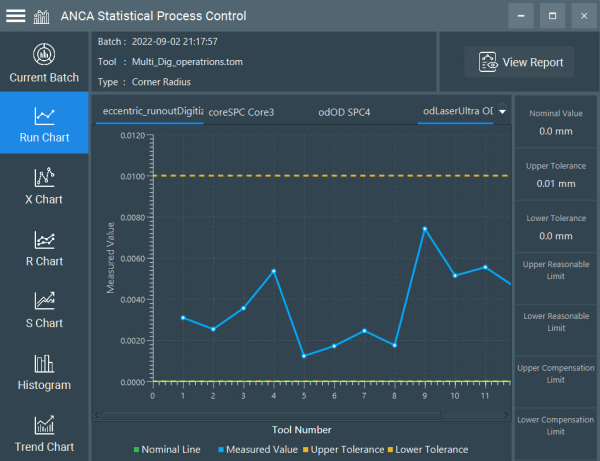Select the eccentric_runoutDigital tab
The image size is (600, 461).
coord(150,112)
